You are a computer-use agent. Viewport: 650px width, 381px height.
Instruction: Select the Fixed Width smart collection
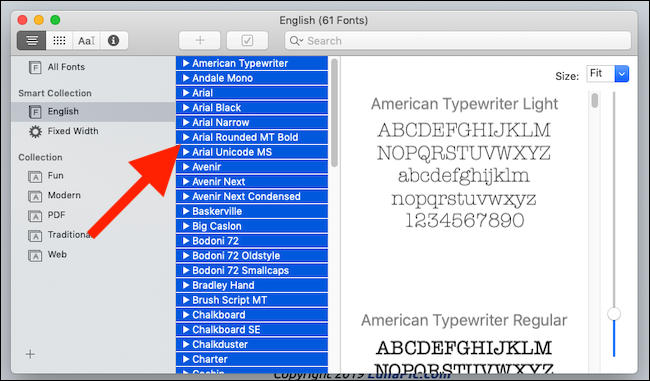tap(73, 131)
